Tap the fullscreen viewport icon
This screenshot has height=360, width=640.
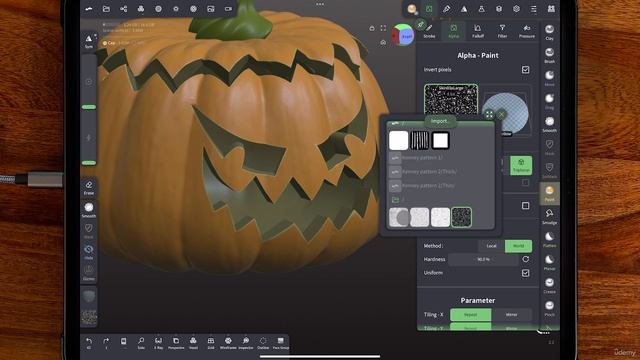383,28
